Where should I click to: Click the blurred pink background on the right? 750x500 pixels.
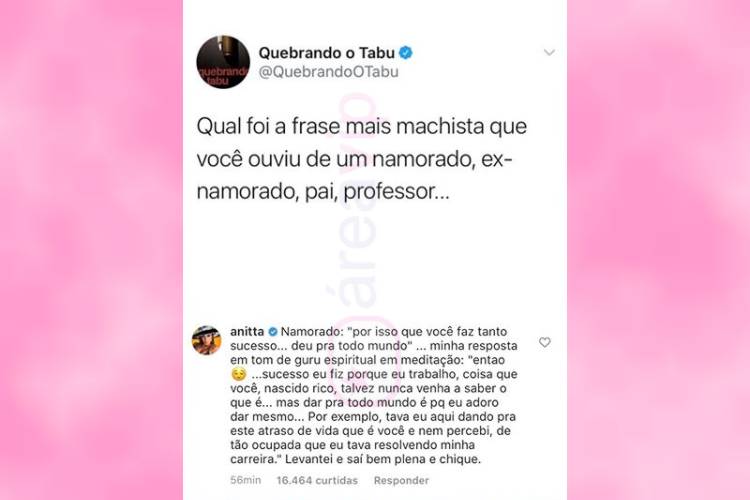point(659,250)
